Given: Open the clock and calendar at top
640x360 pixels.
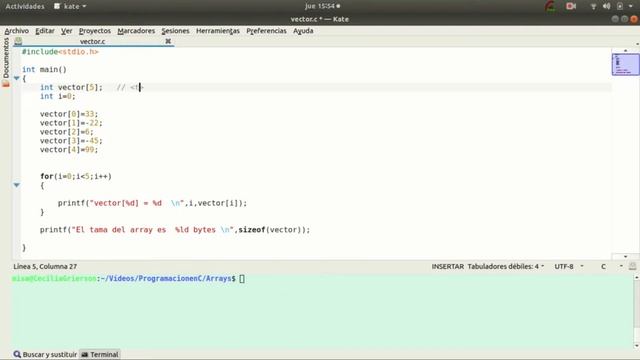Looking at the screenshot, I should click(322, 6).
